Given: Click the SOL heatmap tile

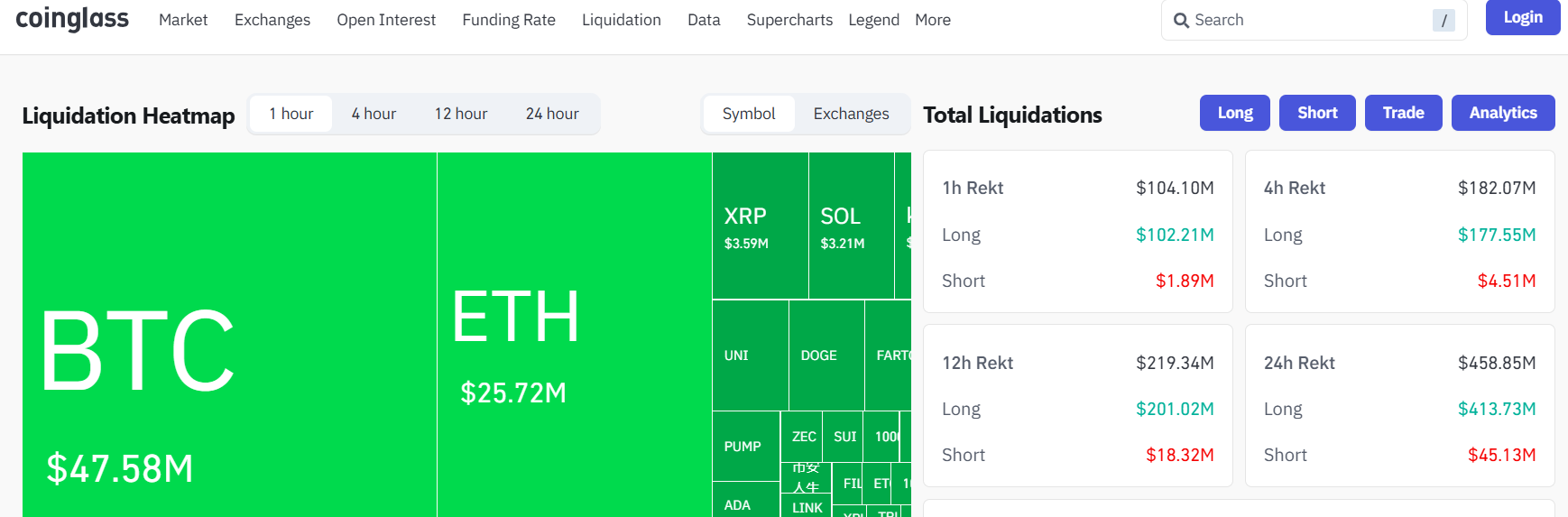Looking at the screenshot, I should click(852, 226).
